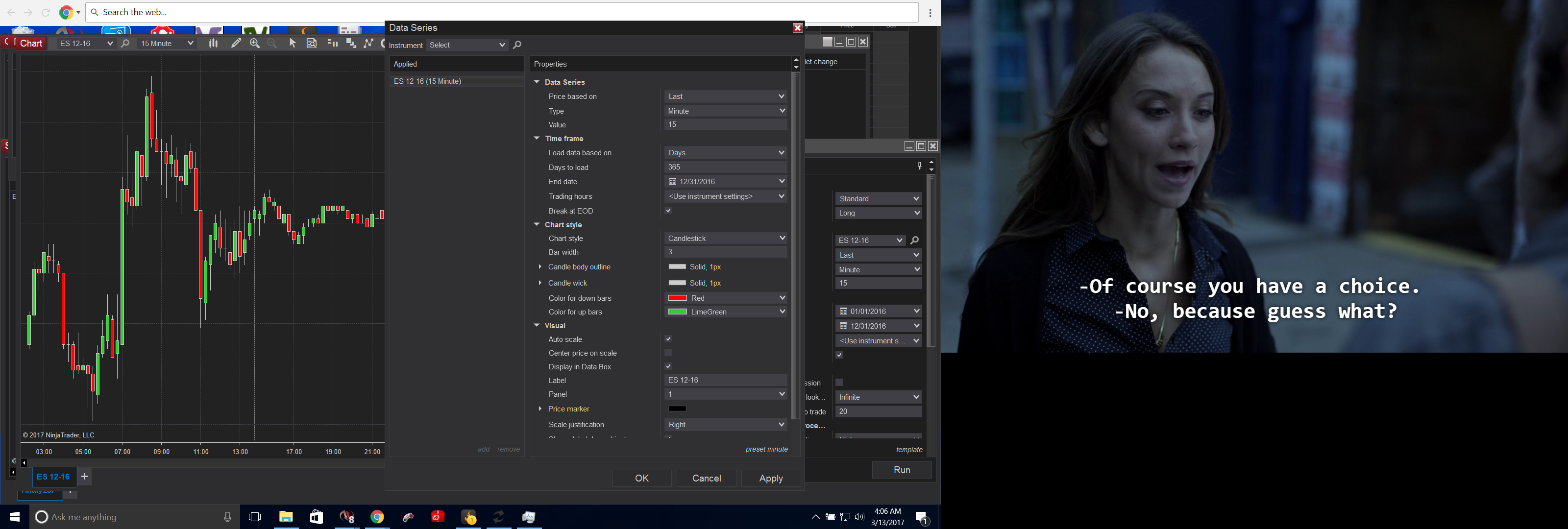Open the 15 Minute interval dropdown in chart toolbar
The image size is (1568, 529).
[167, 43]
